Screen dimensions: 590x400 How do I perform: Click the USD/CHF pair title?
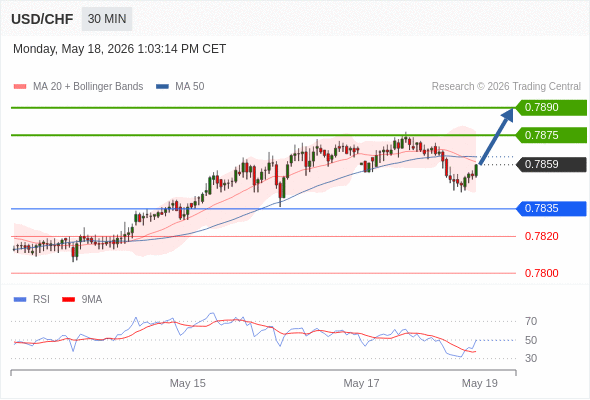(x=42, y=19)
